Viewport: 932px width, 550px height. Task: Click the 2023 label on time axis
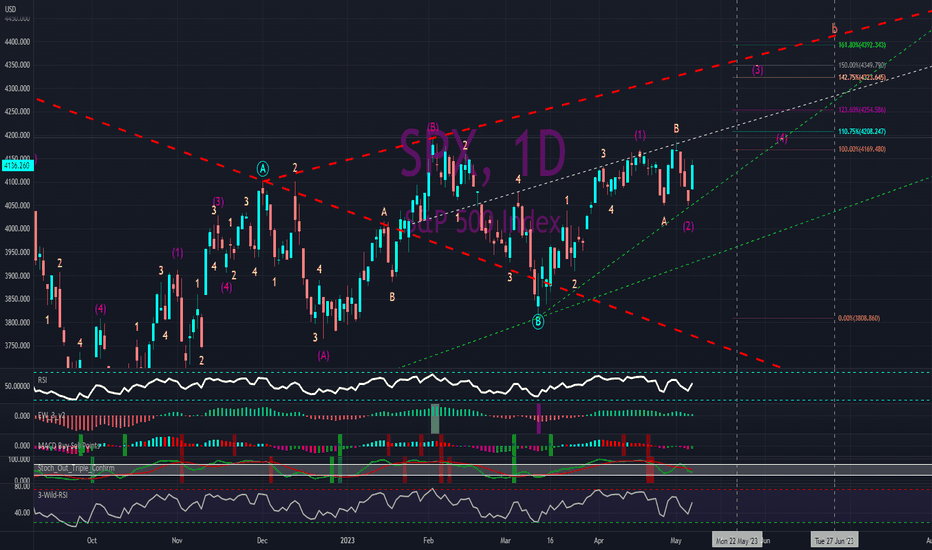(x=347, y=540)
